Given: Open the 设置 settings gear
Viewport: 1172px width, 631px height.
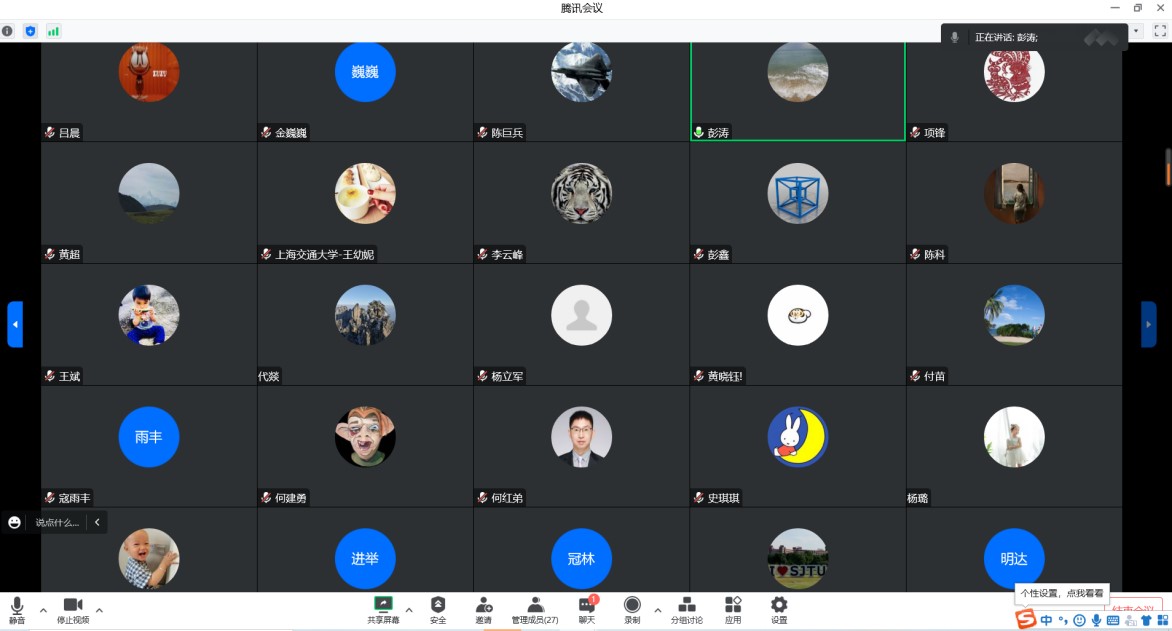Looking at the screenshot, I should click(779, 610).
